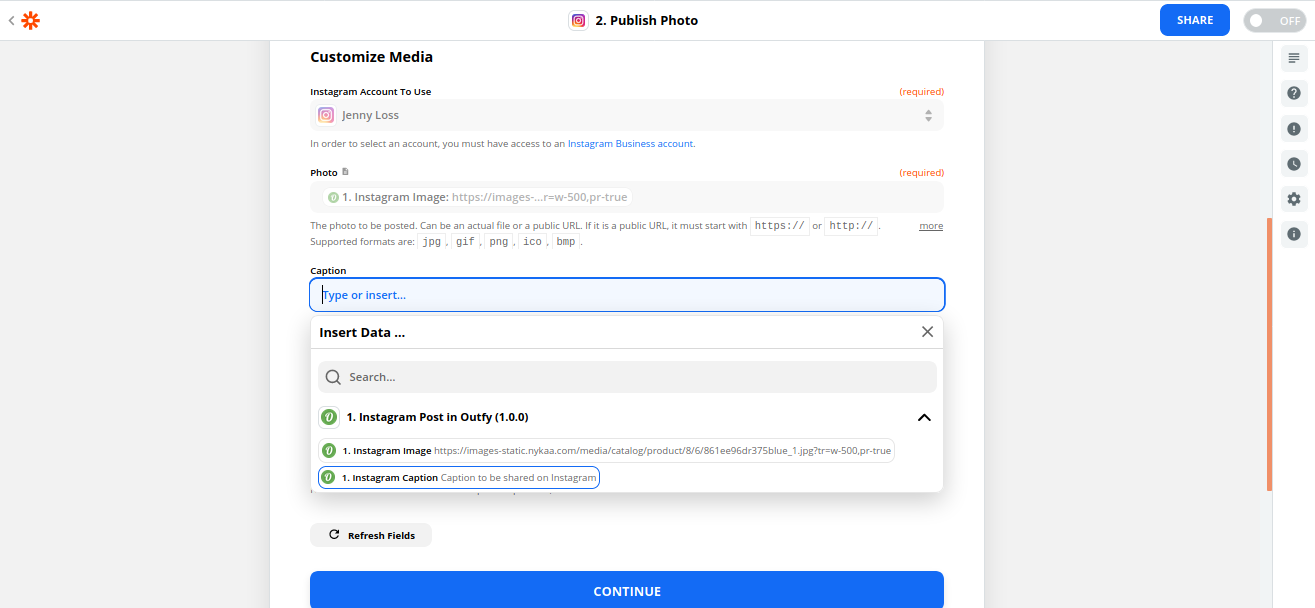Click the 'Insert Data ...' header text
This screenshot has width=1315, height=608.
pyautogui.click(x=362, y=332)
